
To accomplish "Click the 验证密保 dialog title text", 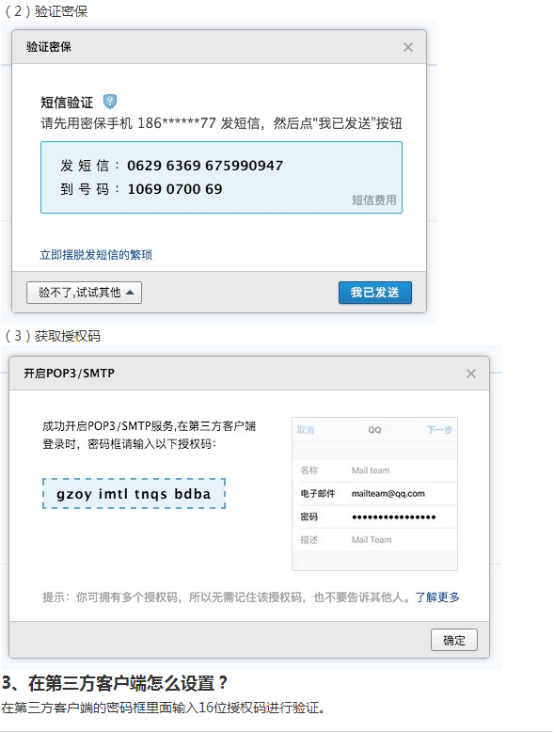I will point(49,47).
